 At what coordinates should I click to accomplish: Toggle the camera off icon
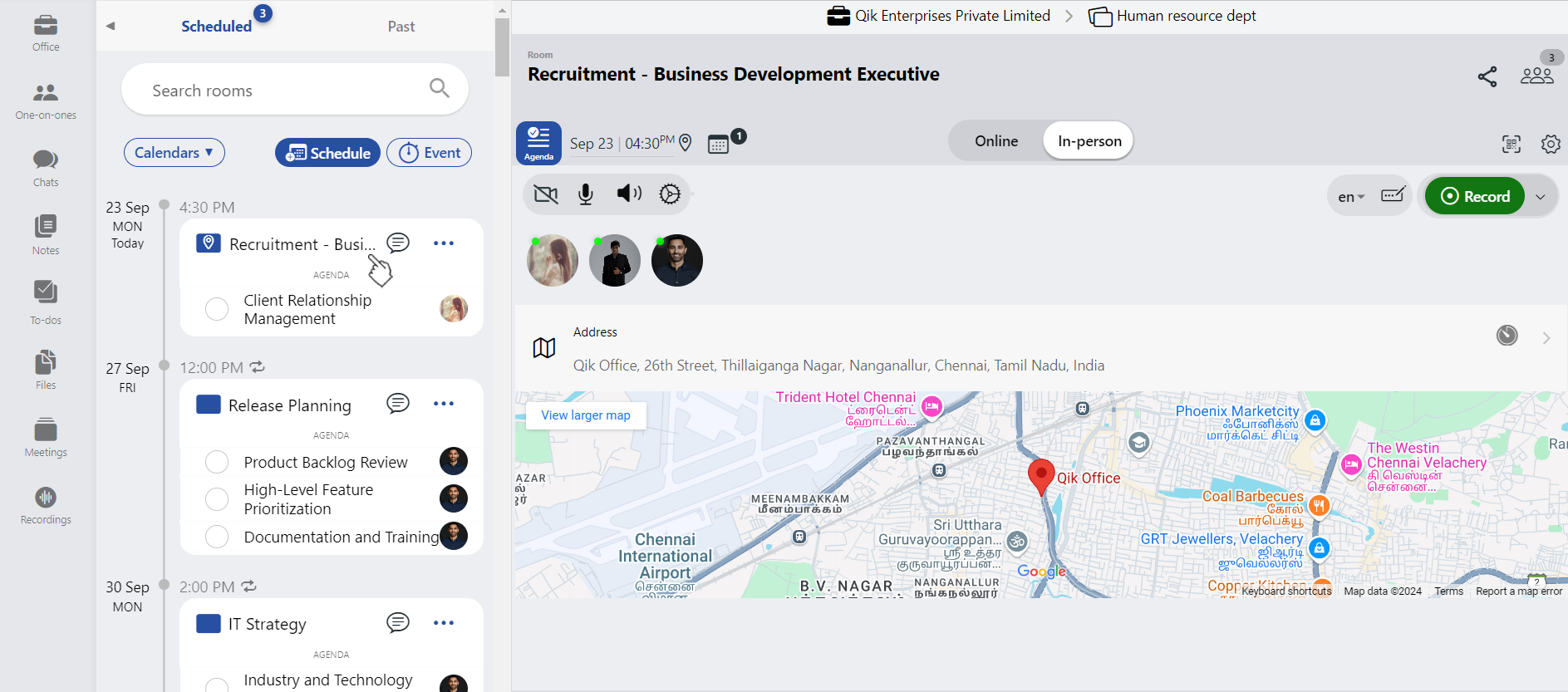click(546, 194)
